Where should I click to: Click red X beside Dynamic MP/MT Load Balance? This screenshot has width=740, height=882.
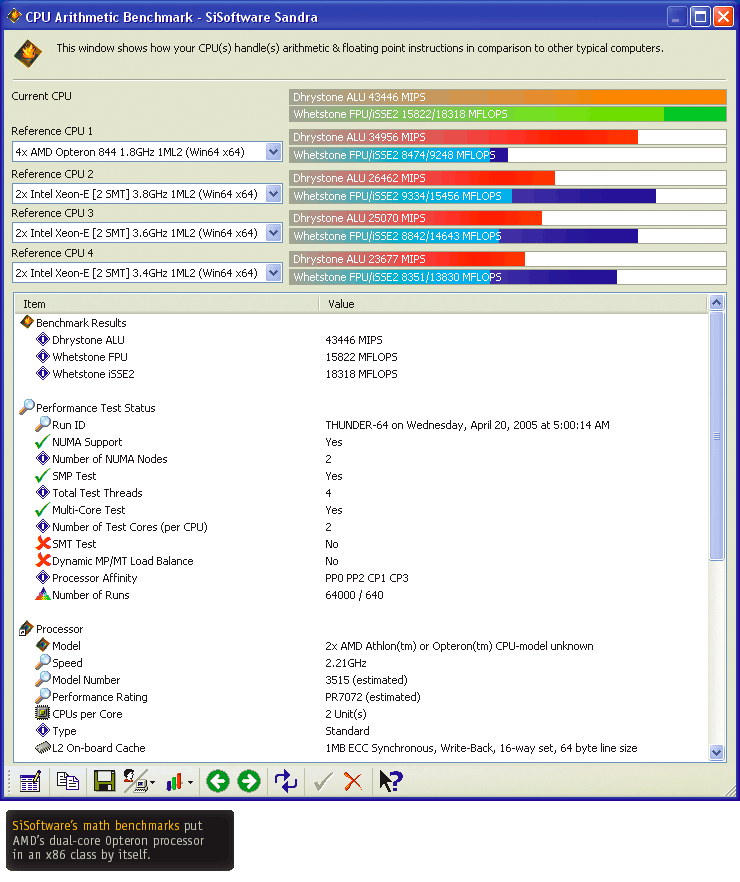[43, 560]
